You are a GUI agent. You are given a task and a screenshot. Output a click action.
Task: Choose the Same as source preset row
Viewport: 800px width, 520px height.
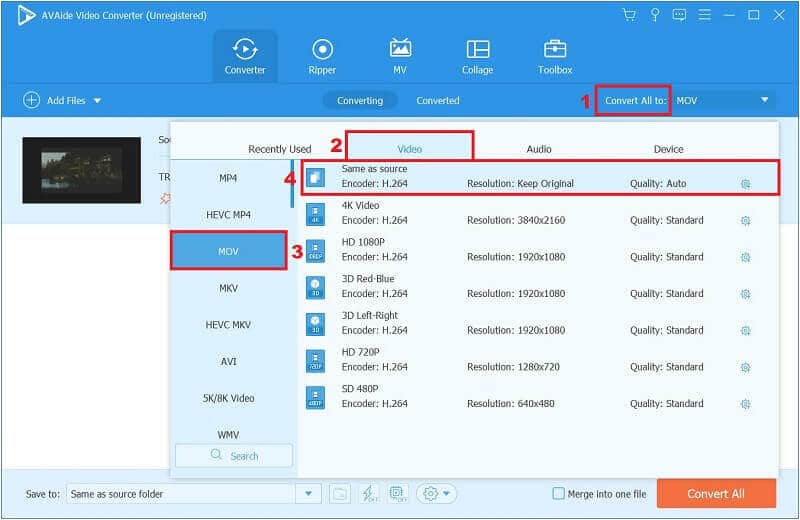(540, 177)
